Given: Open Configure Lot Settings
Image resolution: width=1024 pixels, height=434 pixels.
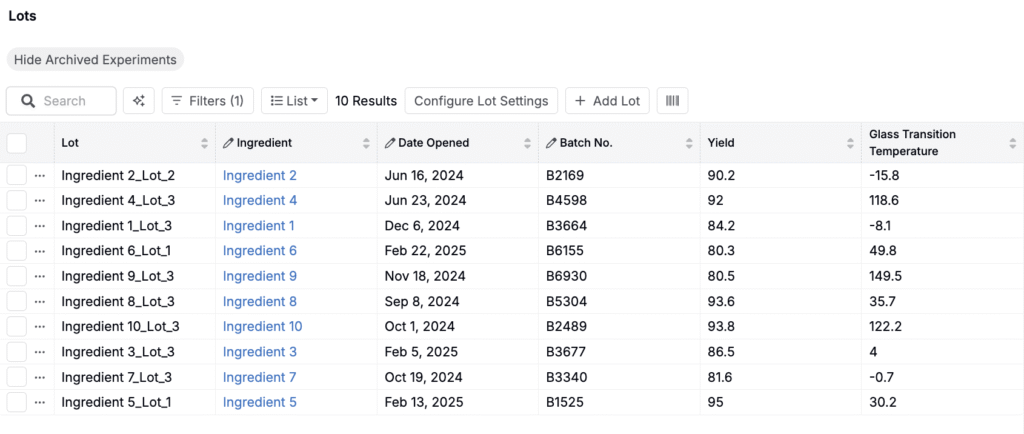Looking at the screenshot, I should tap(481, 101).
